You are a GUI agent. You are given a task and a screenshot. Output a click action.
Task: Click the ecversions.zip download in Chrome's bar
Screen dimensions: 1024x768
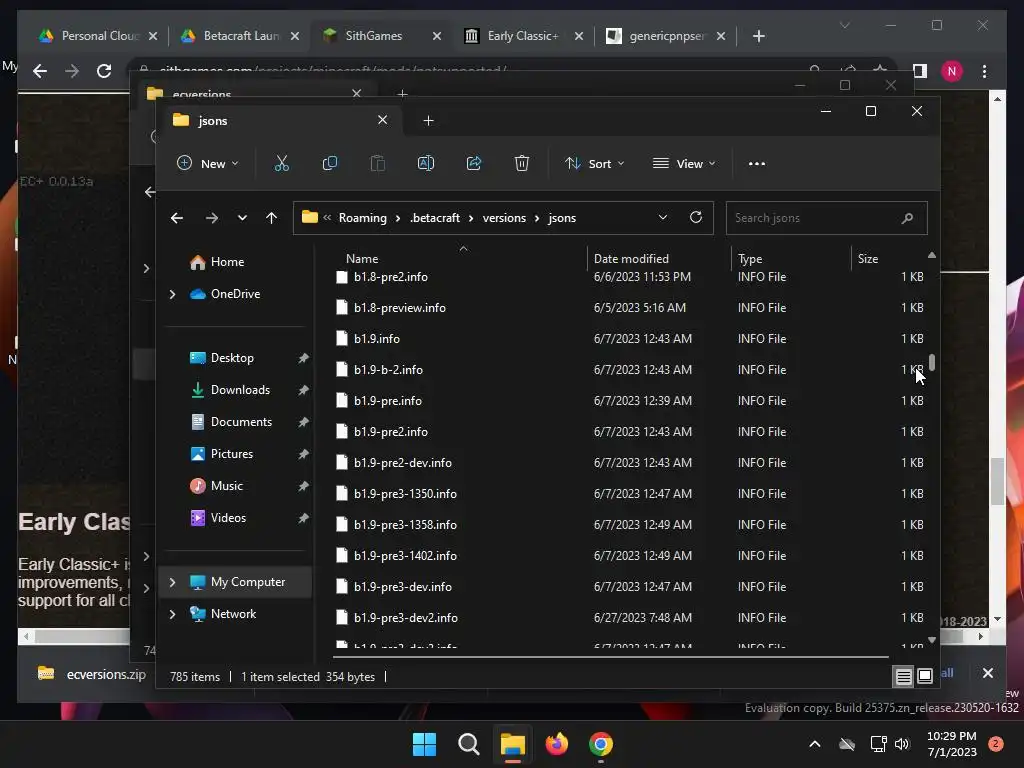[x=92, y=674]
